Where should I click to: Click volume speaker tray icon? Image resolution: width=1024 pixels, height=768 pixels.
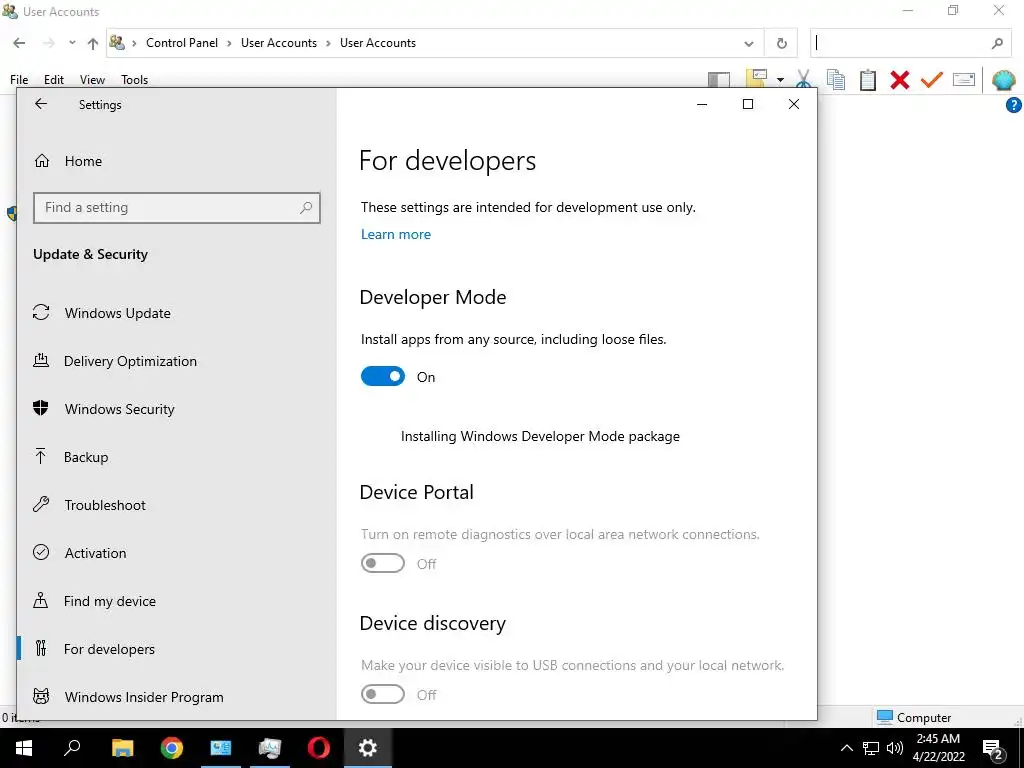click(x=895, y=748)
